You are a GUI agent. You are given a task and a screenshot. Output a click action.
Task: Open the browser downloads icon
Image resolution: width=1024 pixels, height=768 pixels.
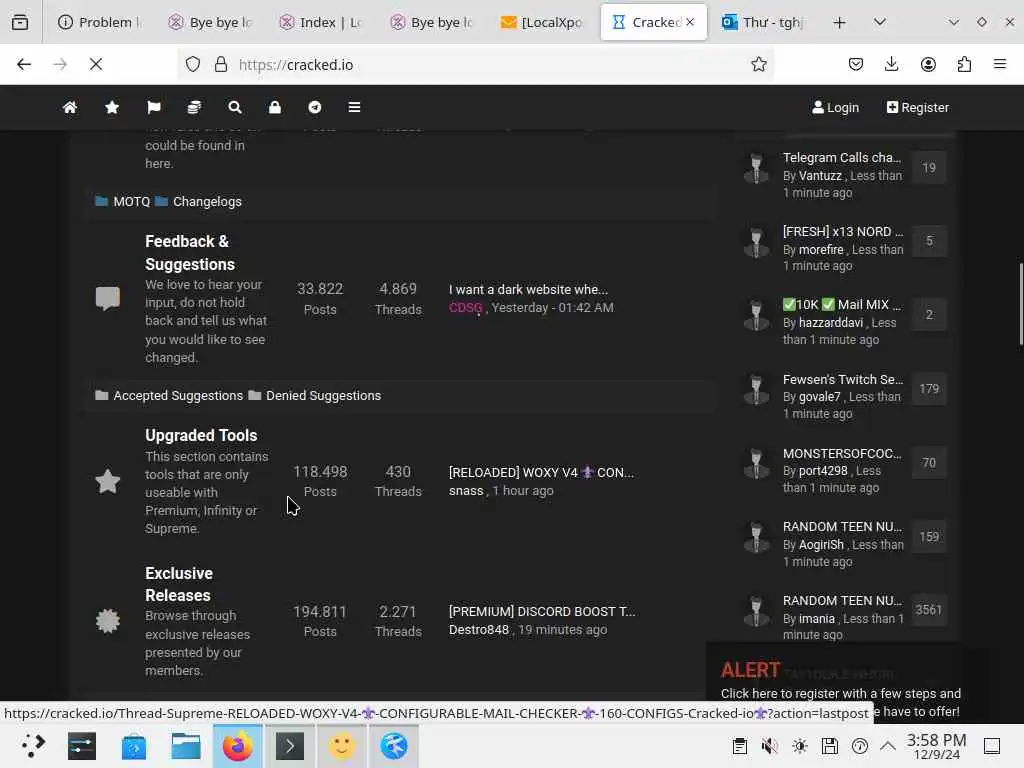[x=891, y=64]
